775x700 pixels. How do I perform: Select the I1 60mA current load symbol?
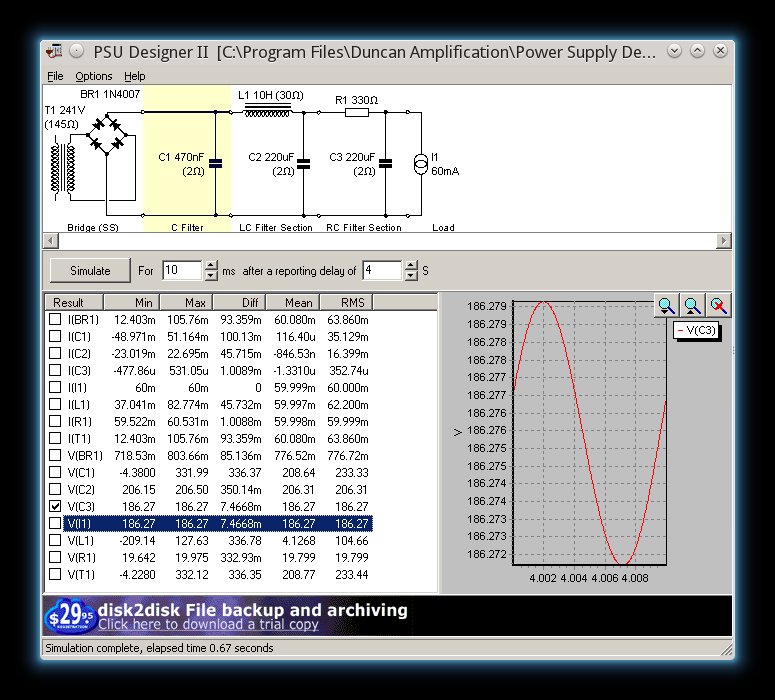click(x=421, y=164)
